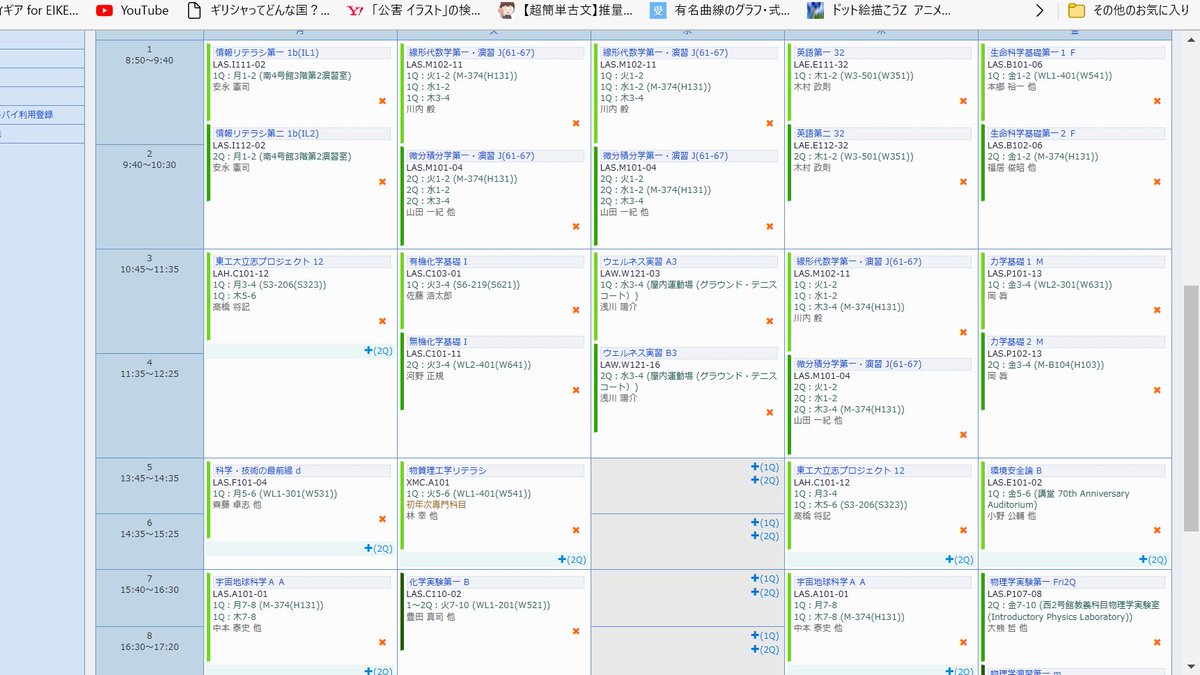Select period 3 cell 10:45~11:35
This screenshot has width=1200, height=675.
[x=150, y=301]
